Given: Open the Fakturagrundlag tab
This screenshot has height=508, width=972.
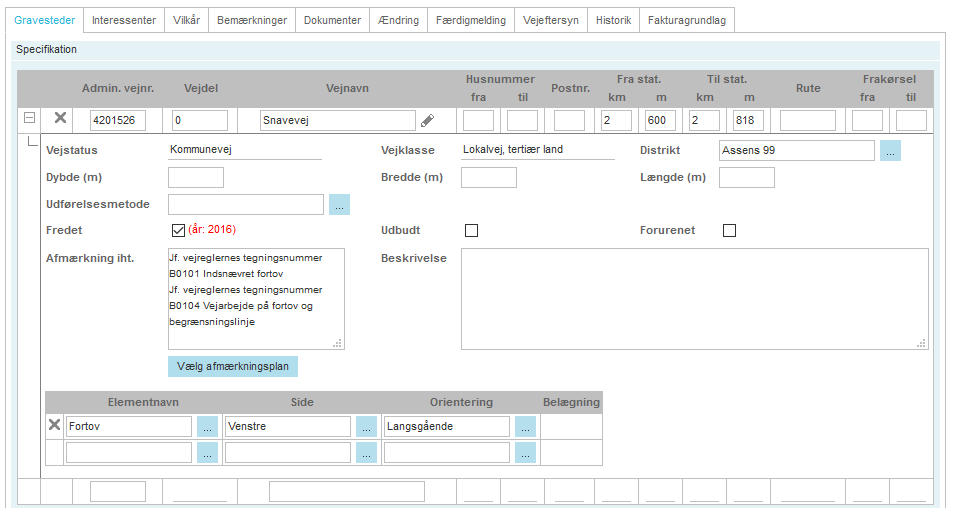Looking at the screenshot, I should (686, 20).
